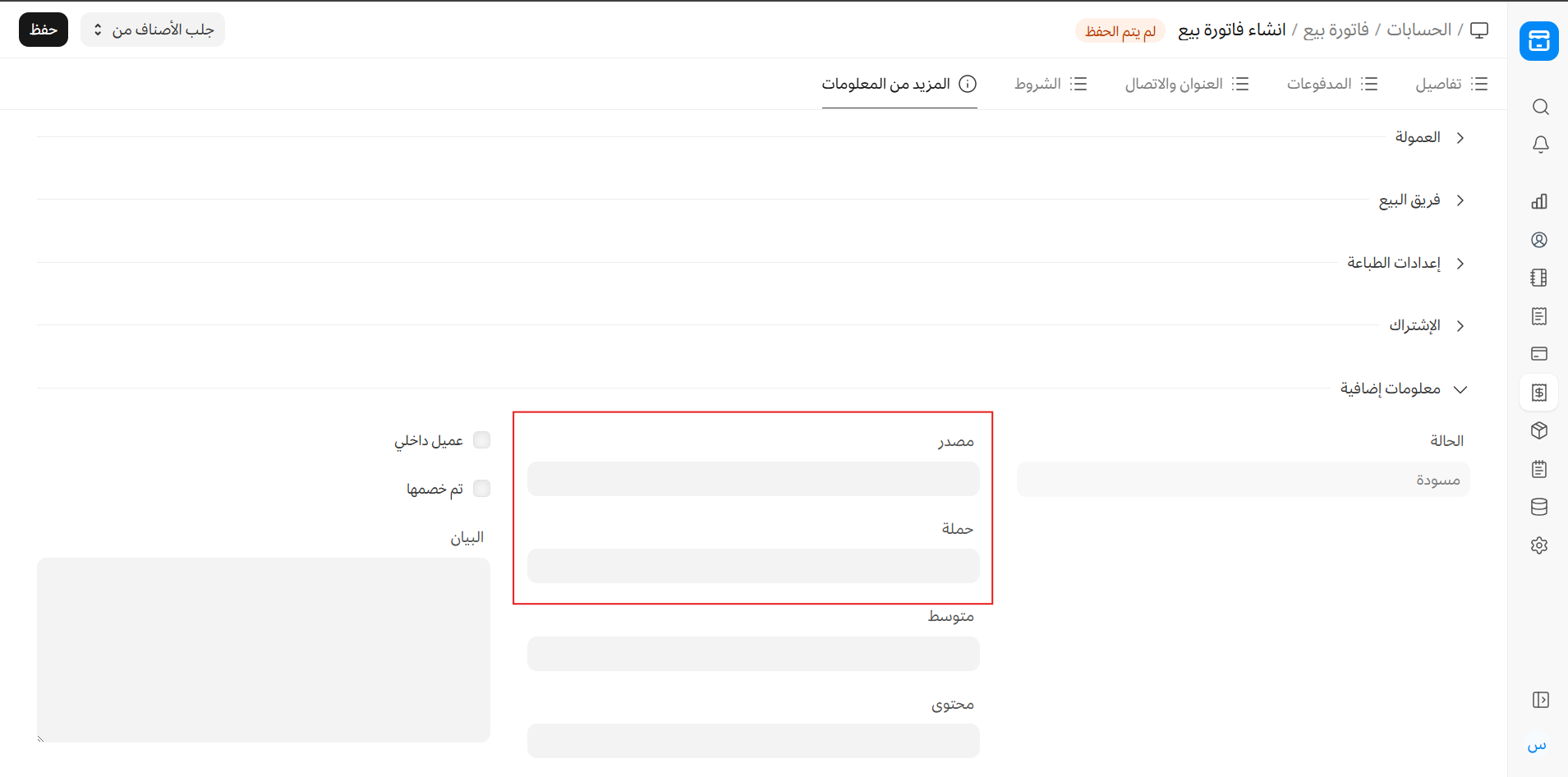Click the البيان text area
Viewport: 1568px width, 777px height.
point(264,650)
